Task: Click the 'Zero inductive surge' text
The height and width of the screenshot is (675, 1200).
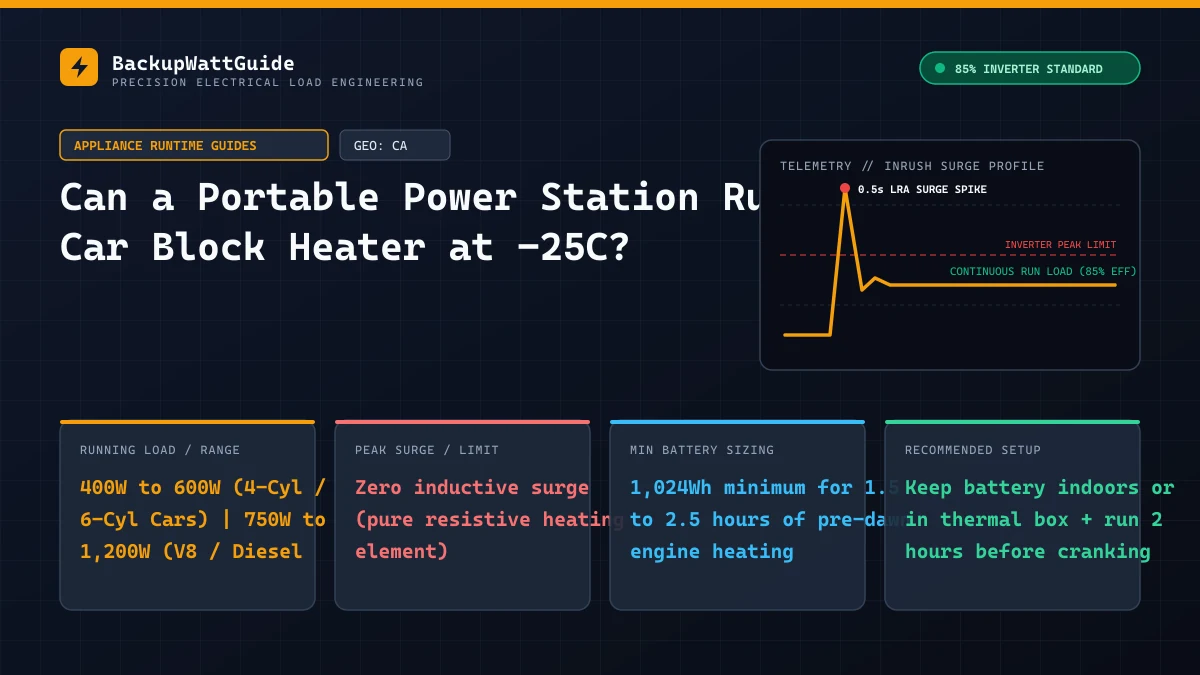Action: point(472,487)
